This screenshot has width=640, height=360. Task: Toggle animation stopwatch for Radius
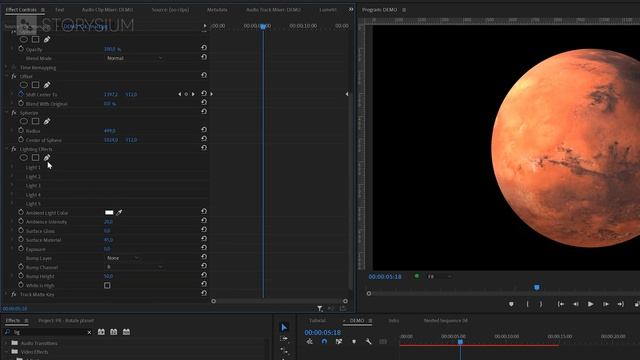click(21, 130)
